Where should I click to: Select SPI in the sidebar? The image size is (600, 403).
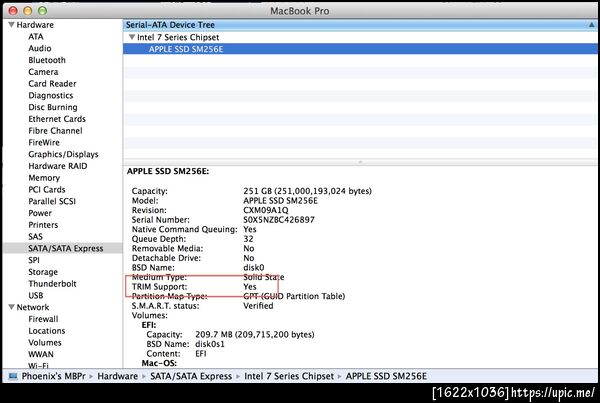(34, 260)
